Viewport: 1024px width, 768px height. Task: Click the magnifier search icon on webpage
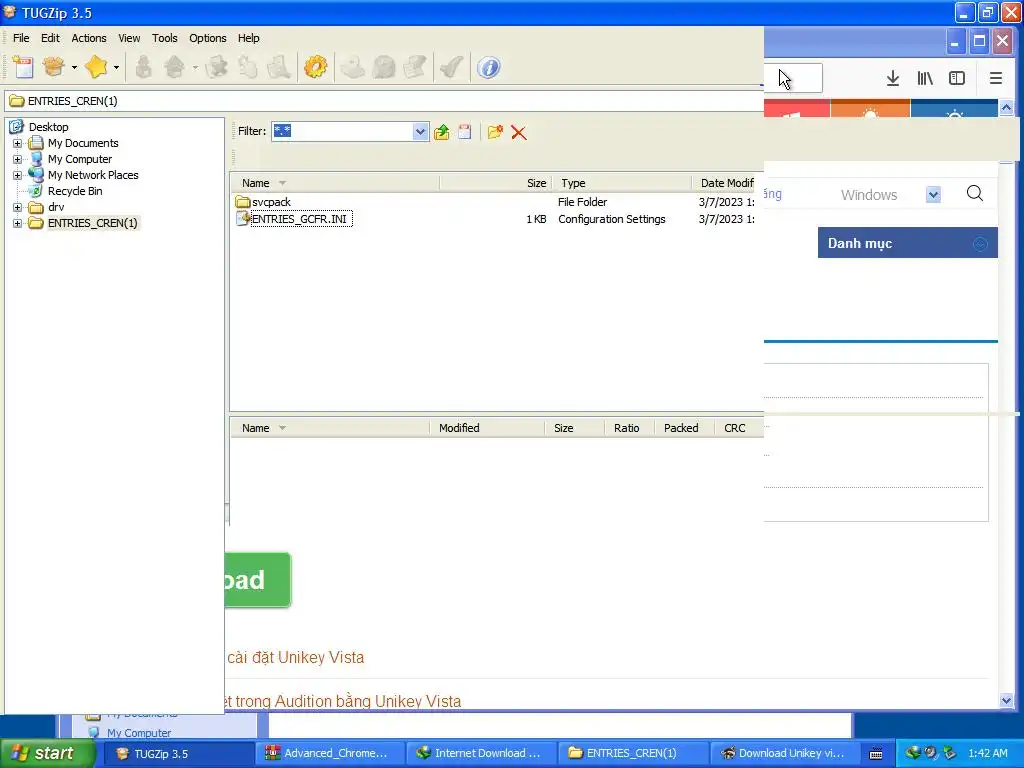pos(974,193)
